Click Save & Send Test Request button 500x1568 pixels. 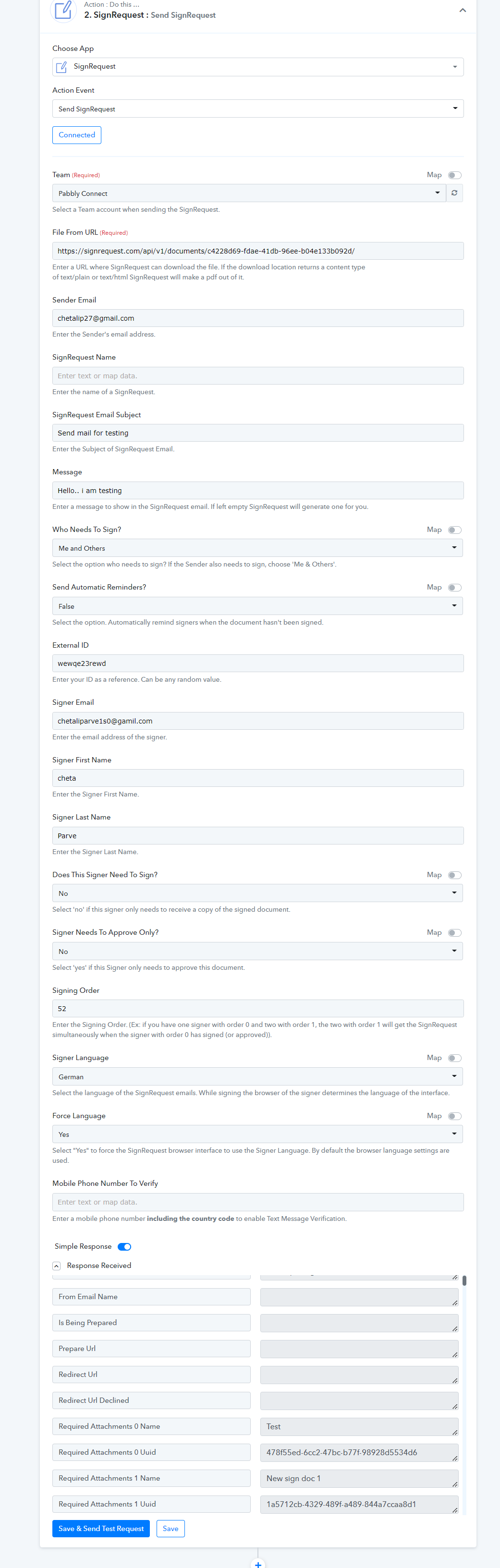tap(101, 1529)
